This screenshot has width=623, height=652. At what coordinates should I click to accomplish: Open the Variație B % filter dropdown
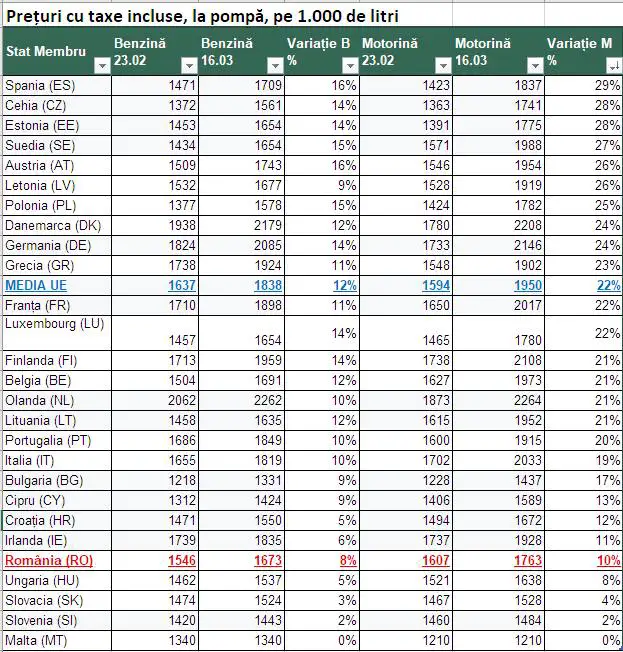(x=350, y=66)
